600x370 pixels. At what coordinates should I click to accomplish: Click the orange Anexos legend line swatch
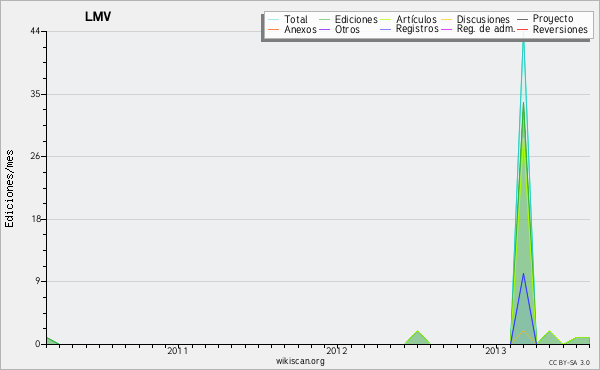pos(274,29)
